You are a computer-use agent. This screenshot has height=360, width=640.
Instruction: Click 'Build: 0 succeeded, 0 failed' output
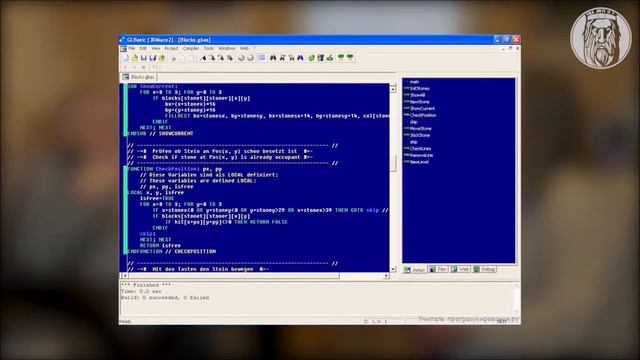[165, 298]
